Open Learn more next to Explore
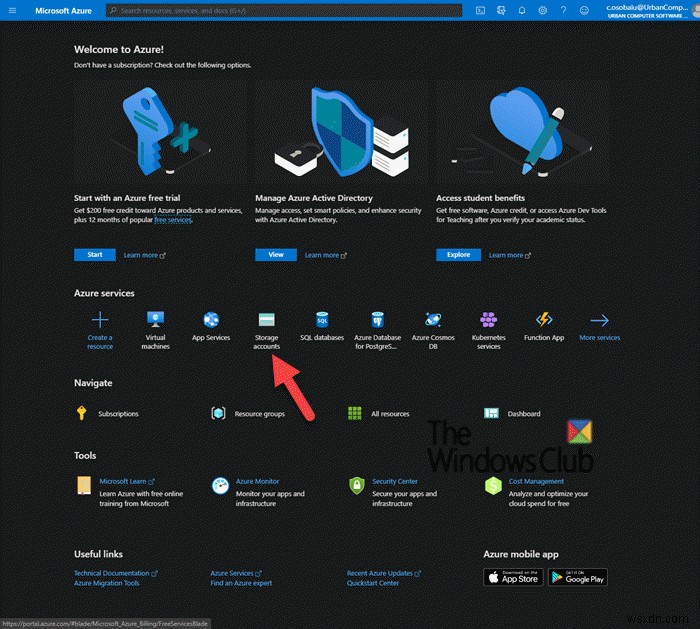 point(510,255)
